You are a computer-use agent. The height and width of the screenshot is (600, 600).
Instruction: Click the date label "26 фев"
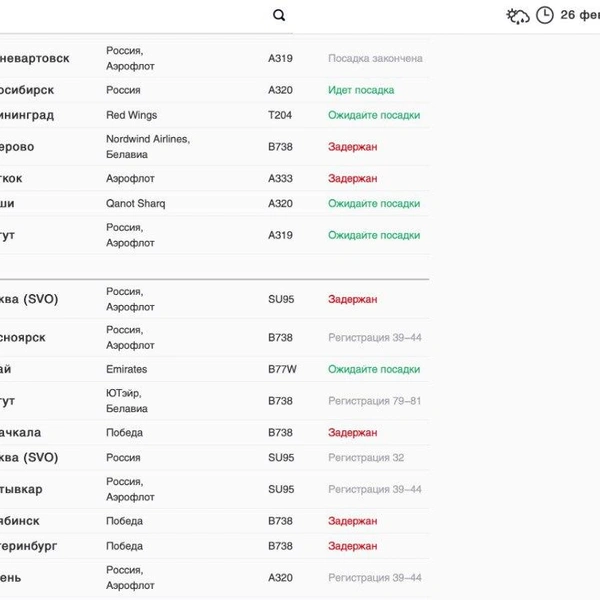580,15
